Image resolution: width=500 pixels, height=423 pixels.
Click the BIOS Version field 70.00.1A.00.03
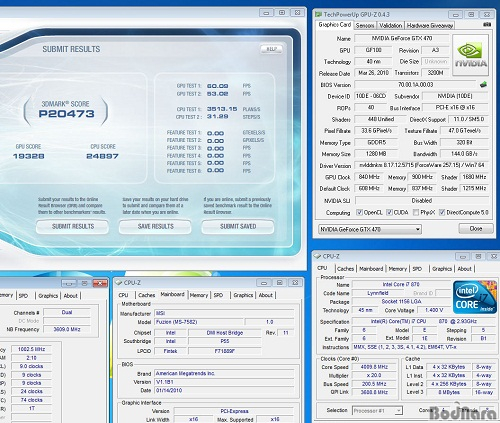tap(415, 85)
